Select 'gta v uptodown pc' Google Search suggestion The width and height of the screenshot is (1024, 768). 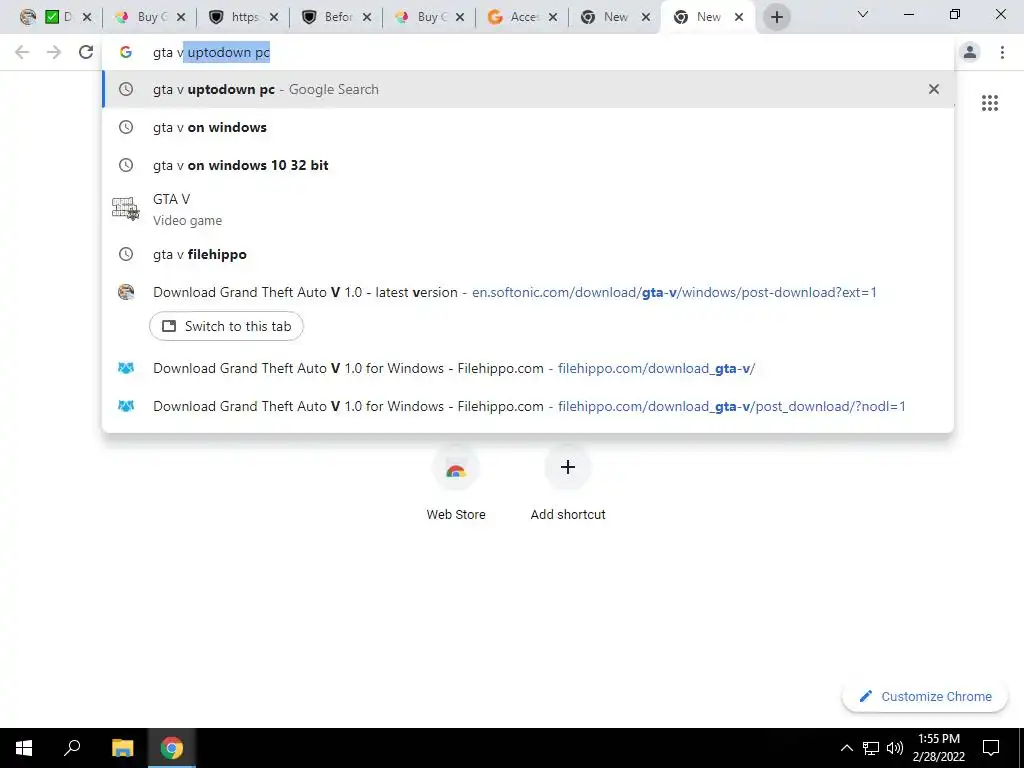528,89
